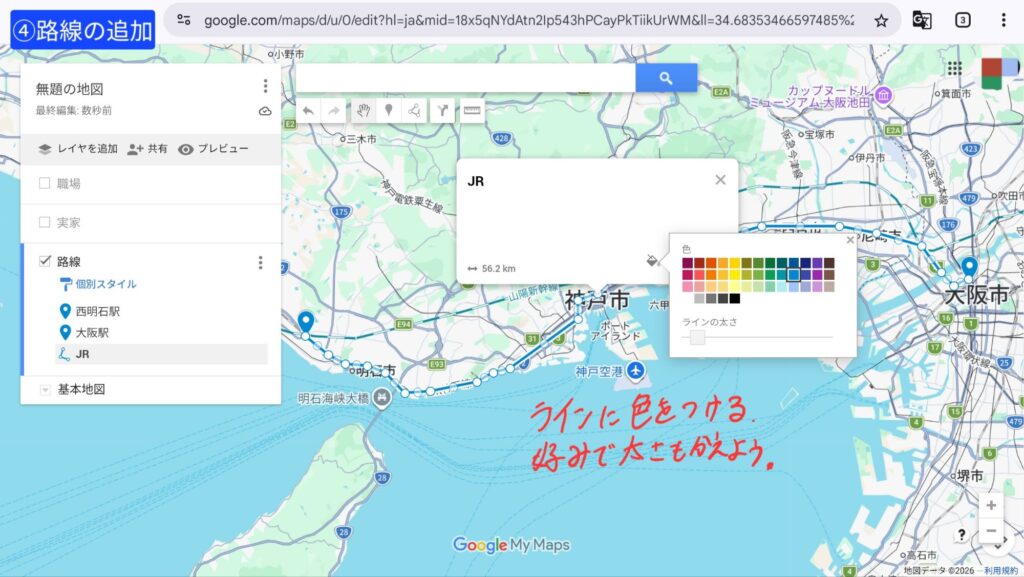Choose the add marker pin tool
The width and height of the screenshot is (1024, 577).
(x=389, y=111)
